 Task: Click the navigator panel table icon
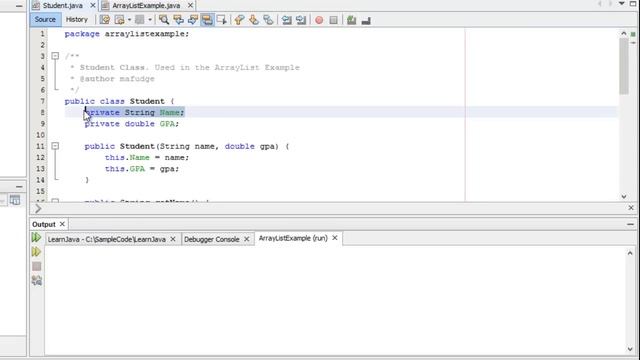click(15, 200)
